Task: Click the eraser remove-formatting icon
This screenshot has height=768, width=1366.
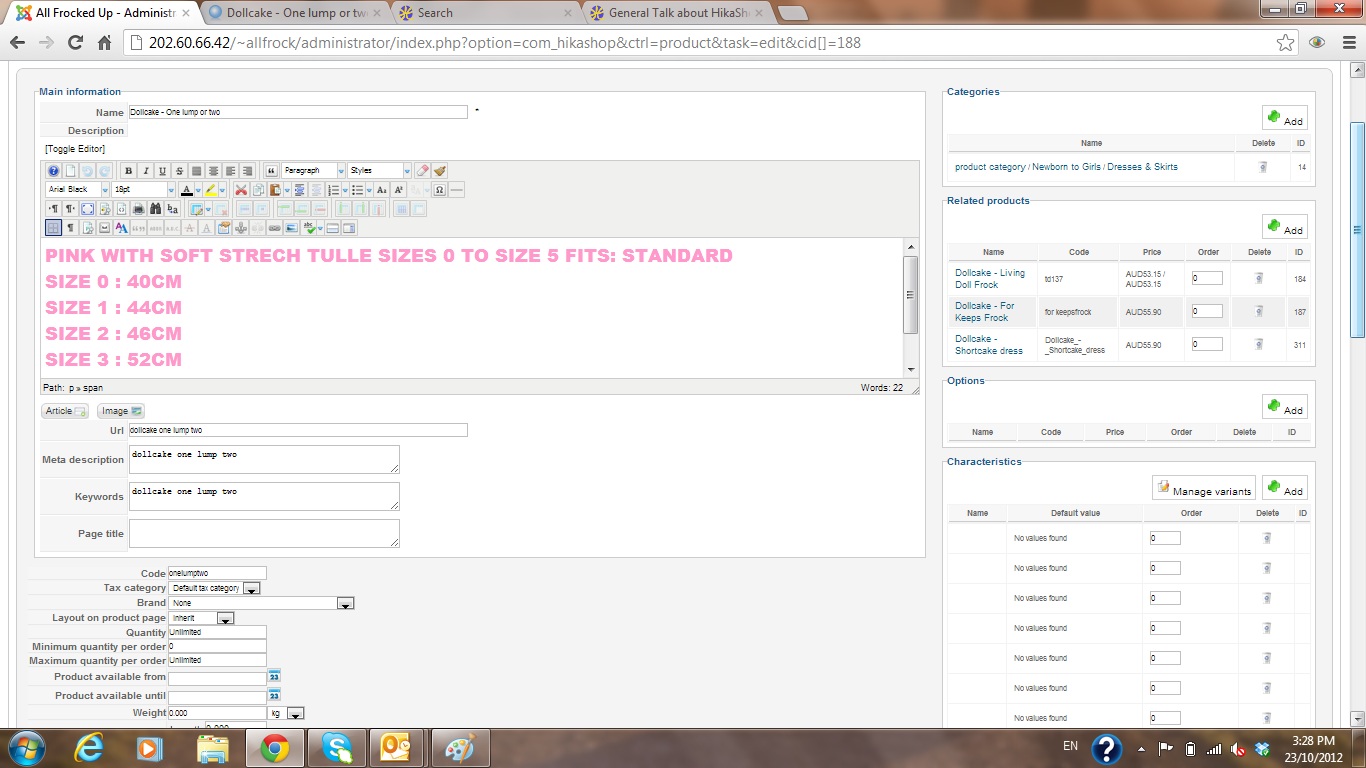Action: click(423, 171)
